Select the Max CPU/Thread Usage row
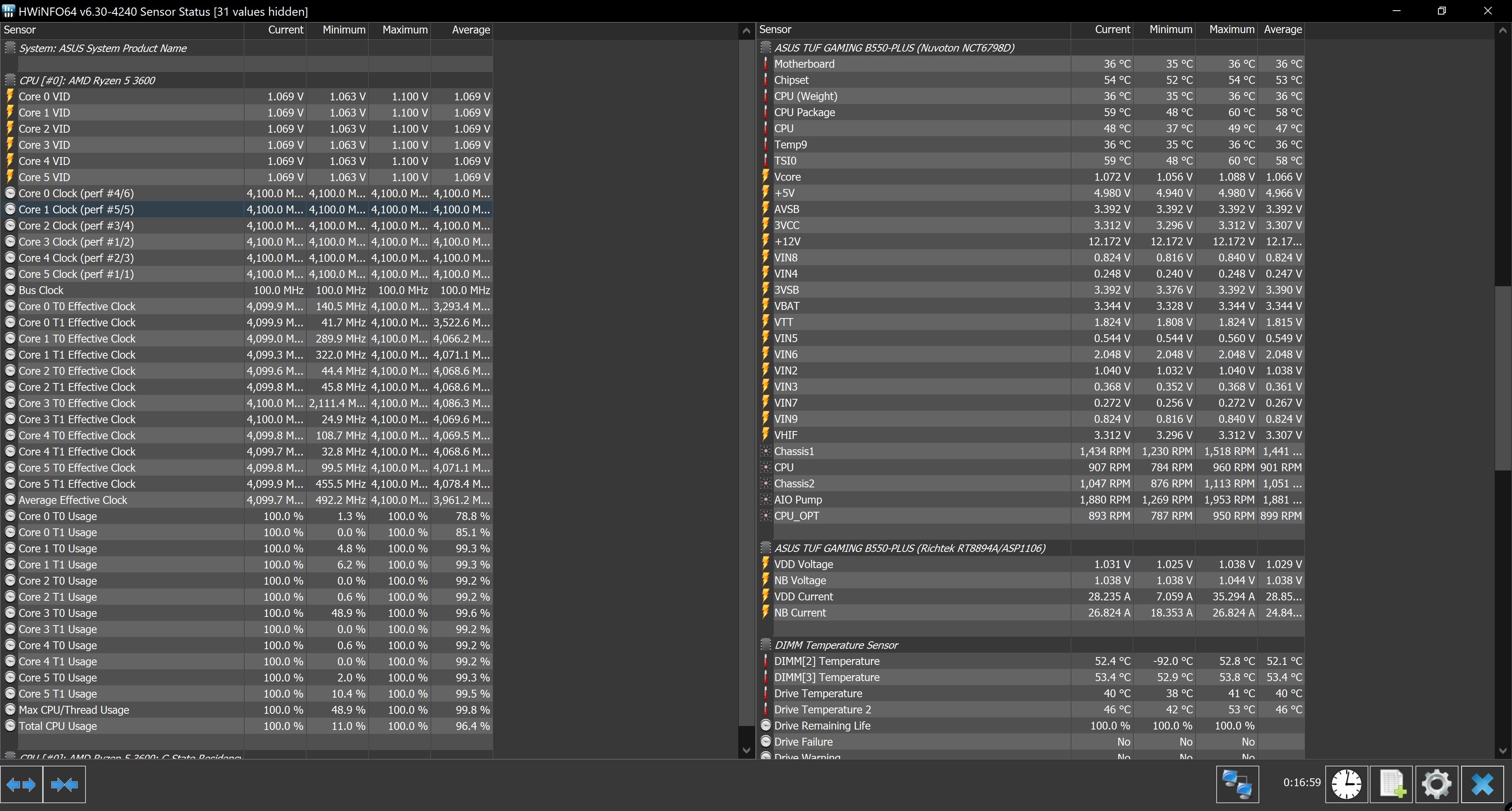The height and width of the screenshot is (811, 1512). tap(246, 710)
